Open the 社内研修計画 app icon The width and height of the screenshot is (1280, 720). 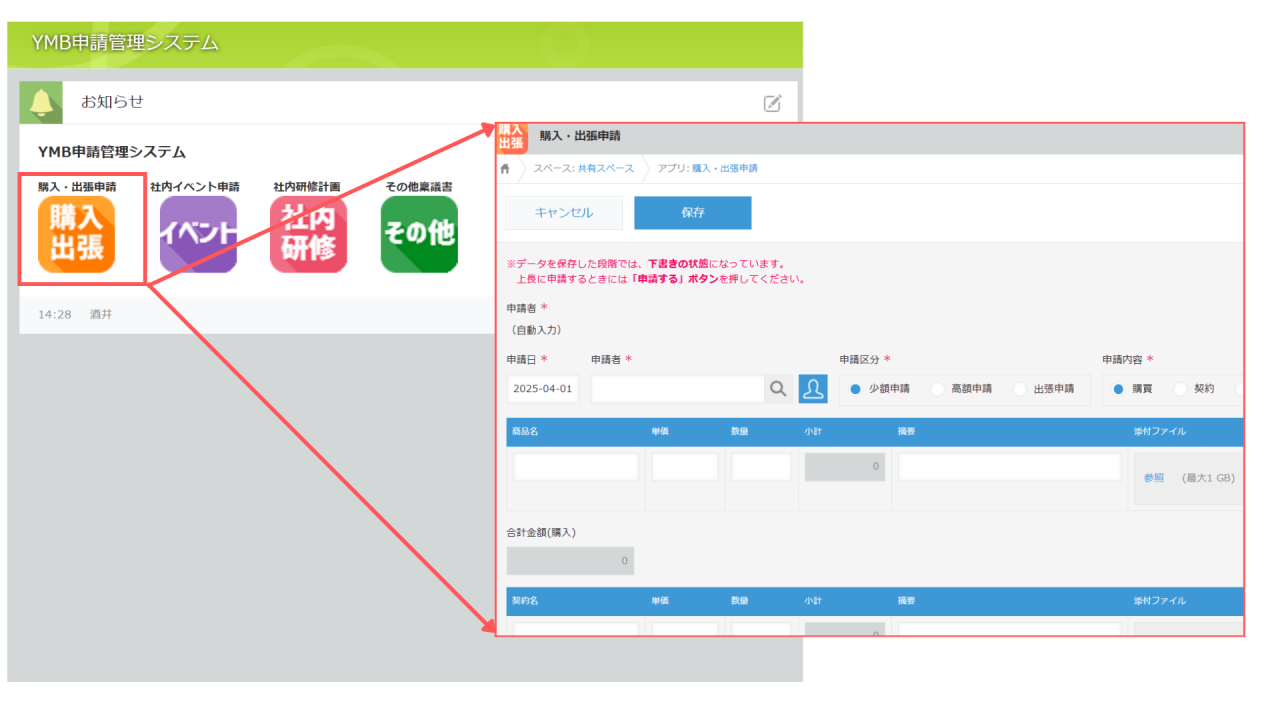pos(307,233)
